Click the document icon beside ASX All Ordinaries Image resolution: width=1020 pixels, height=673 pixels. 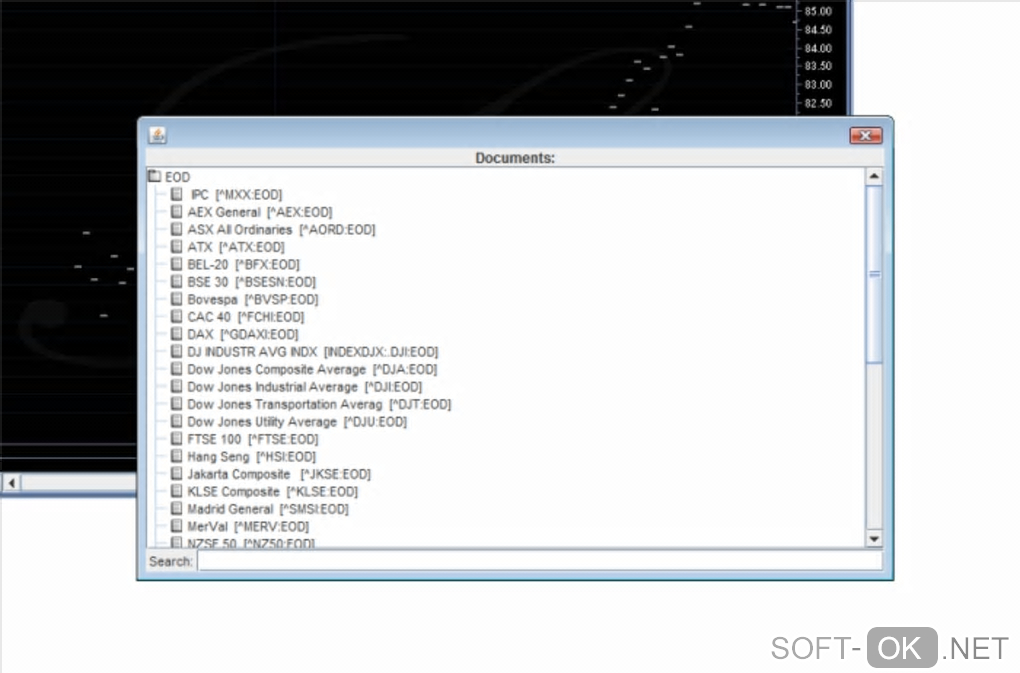tap(176, 229)
